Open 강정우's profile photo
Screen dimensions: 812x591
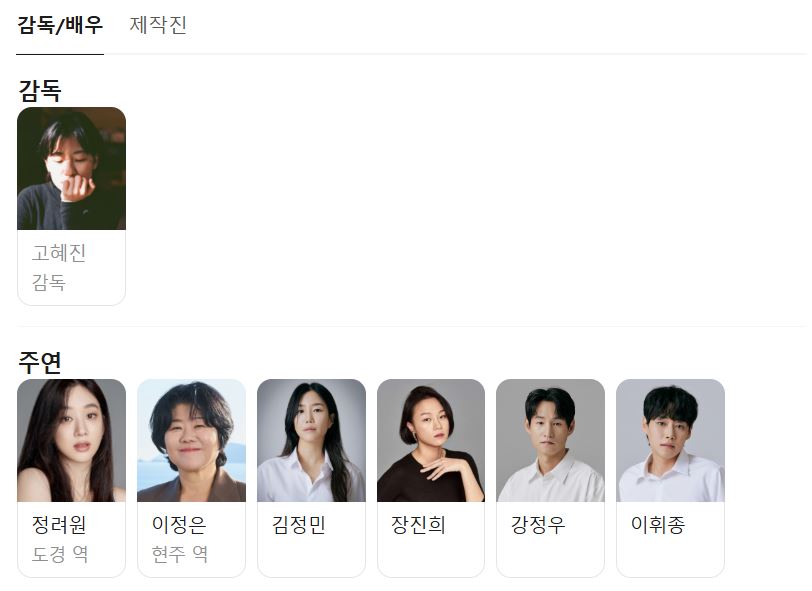550,440
